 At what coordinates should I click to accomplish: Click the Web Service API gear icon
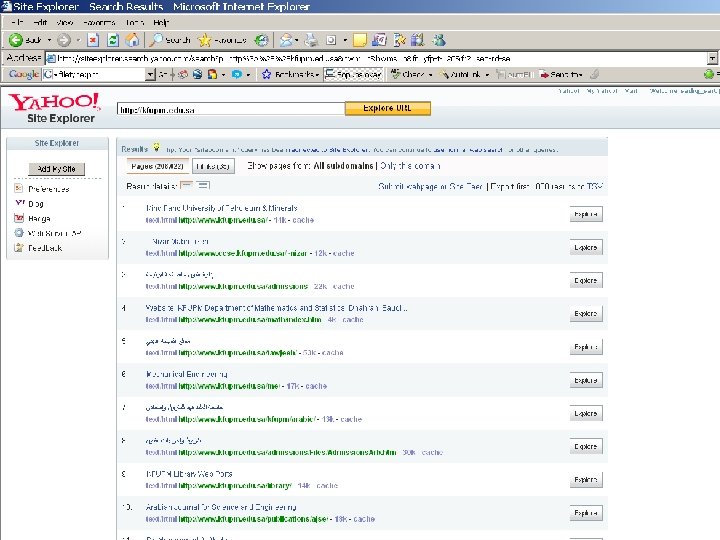pos(19,233)
